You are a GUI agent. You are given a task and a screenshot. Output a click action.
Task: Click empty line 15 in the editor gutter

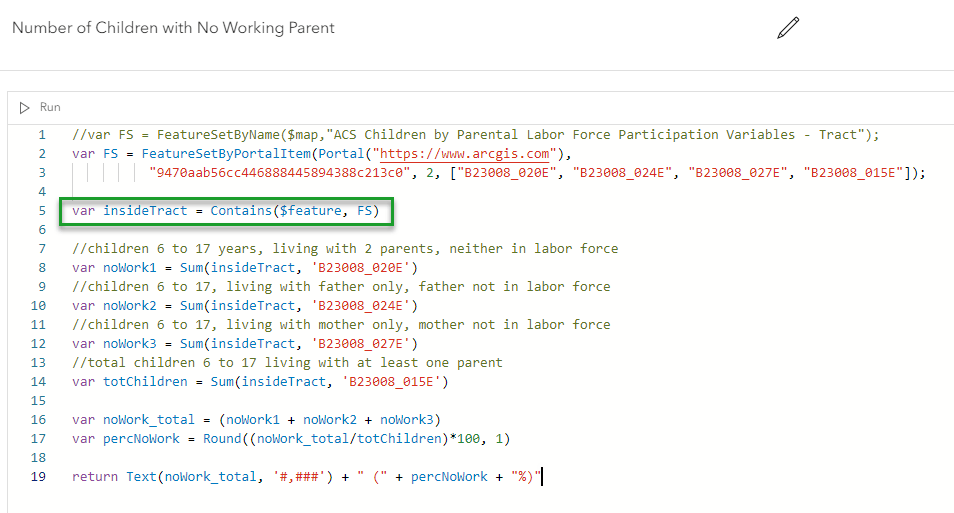point(38,400)
